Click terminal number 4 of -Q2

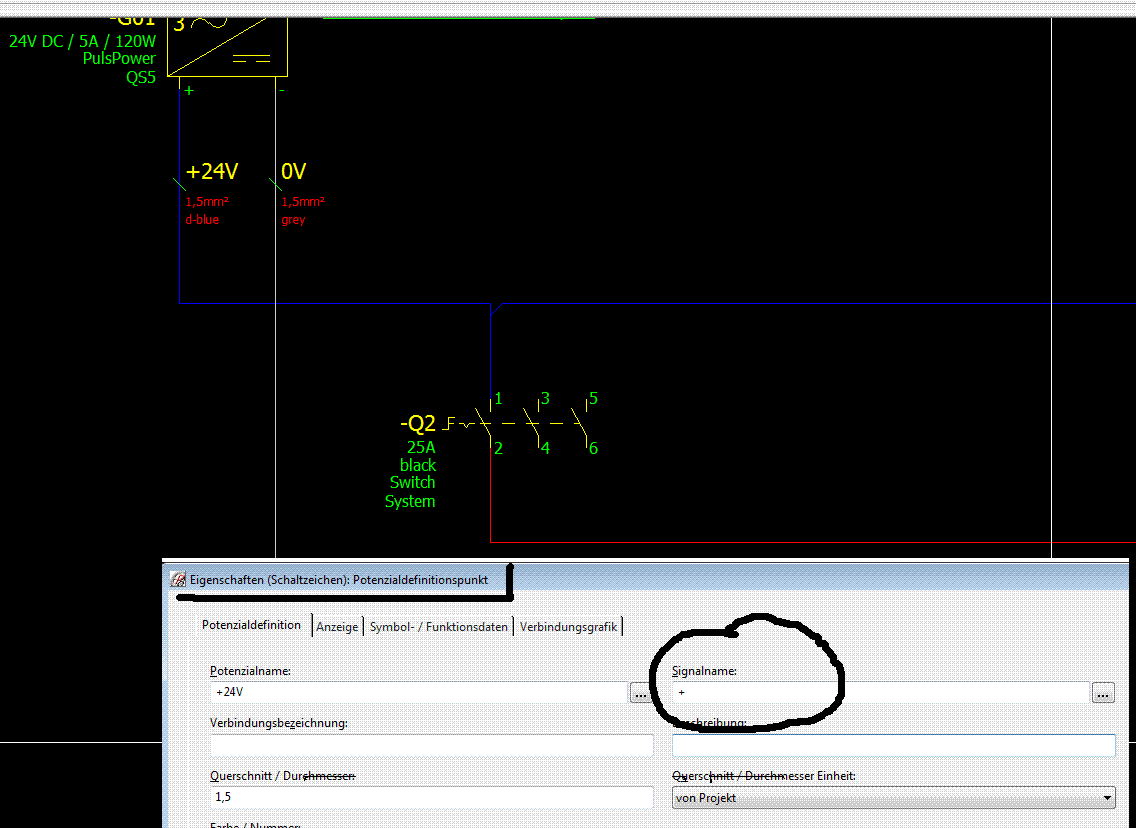click(x=546, y=448)
